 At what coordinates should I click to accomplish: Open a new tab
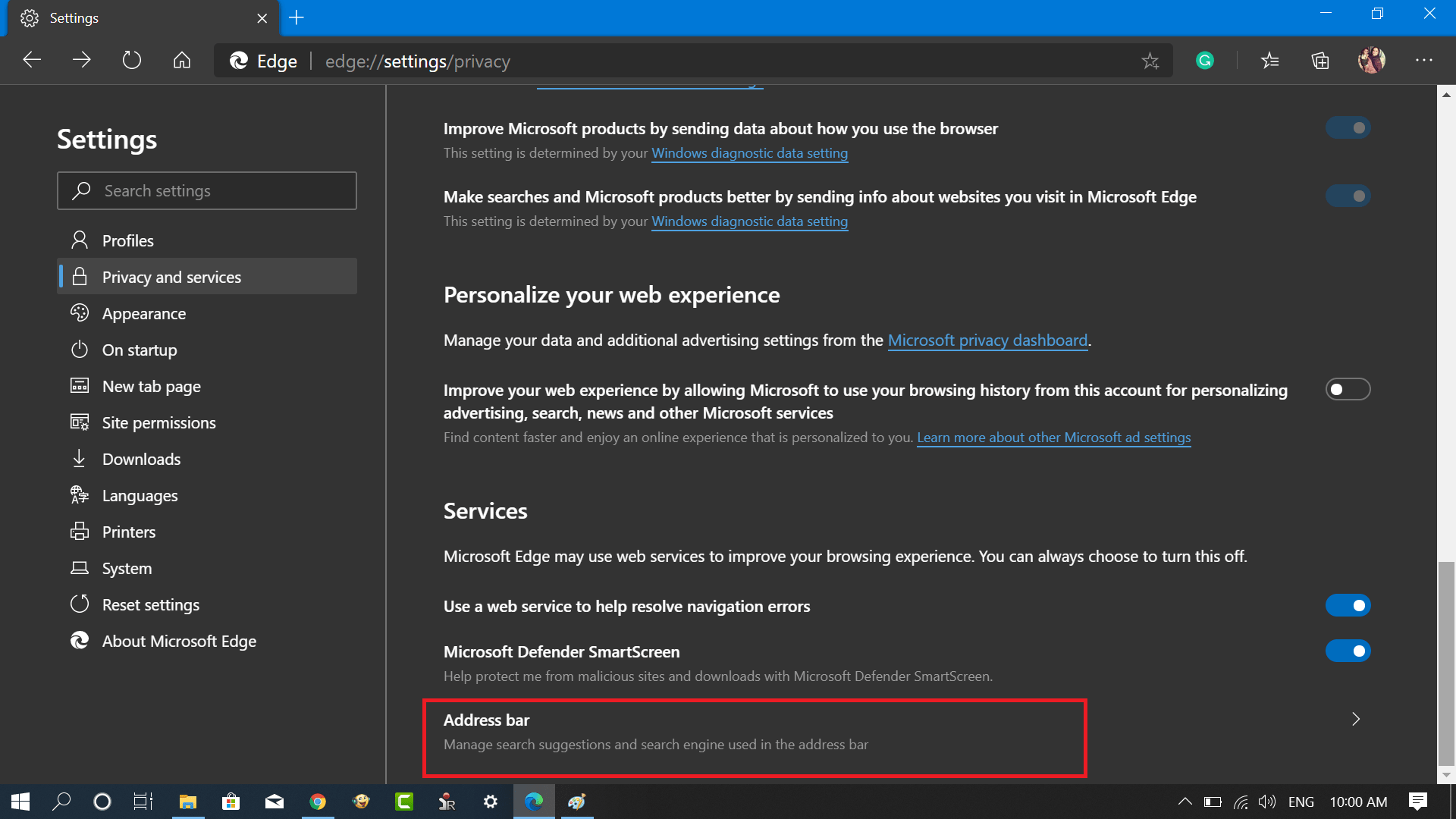pyautogui.click(x=297, y=17)
